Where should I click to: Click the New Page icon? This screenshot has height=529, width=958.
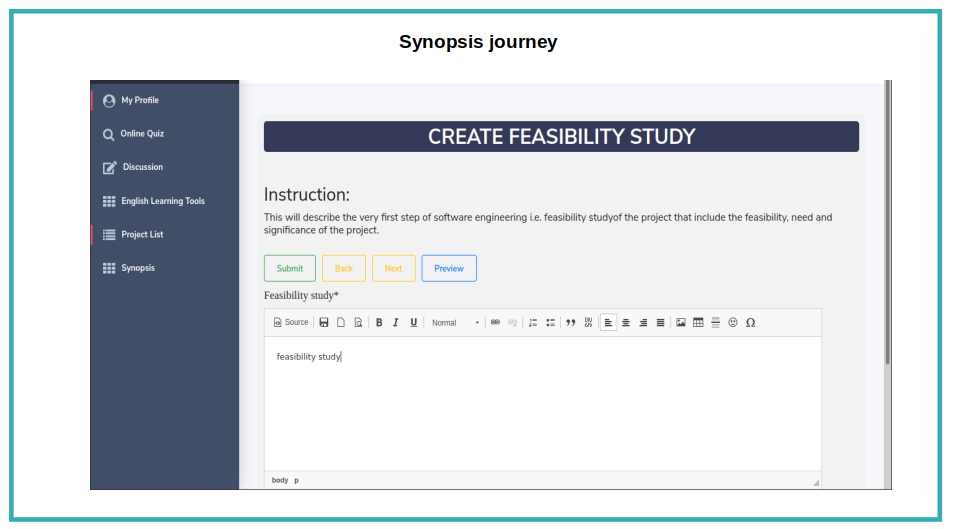pos(341,323)
